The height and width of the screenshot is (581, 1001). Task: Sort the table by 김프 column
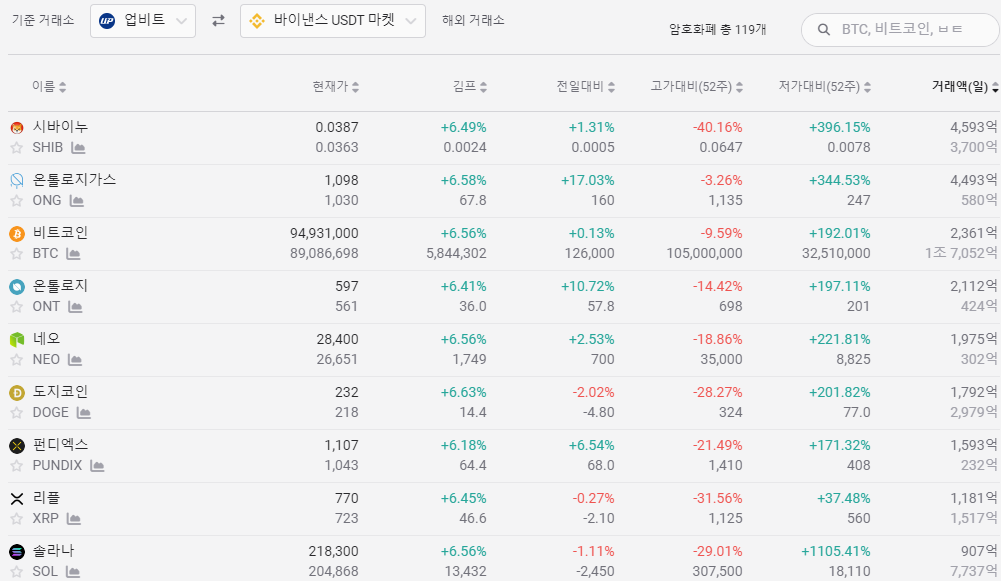[x=469, y=87]
